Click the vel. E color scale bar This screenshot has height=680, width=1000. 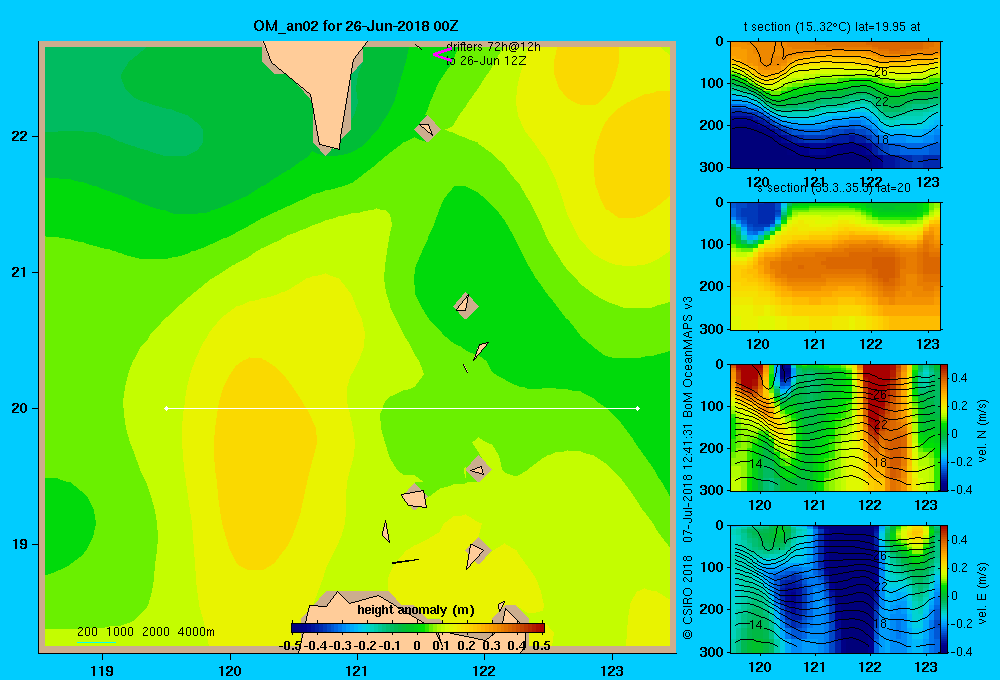coord(944,589)
